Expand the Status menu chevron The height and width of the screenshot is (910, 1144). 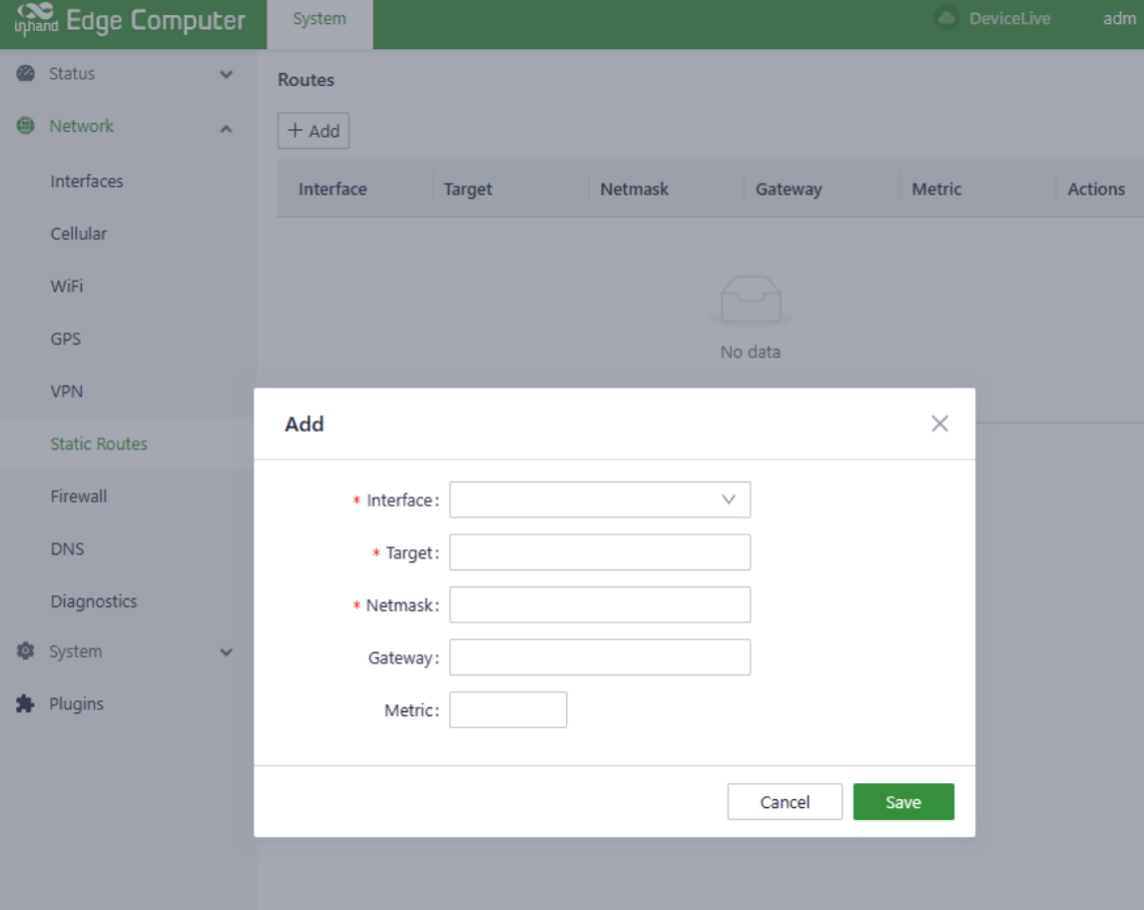226,75
